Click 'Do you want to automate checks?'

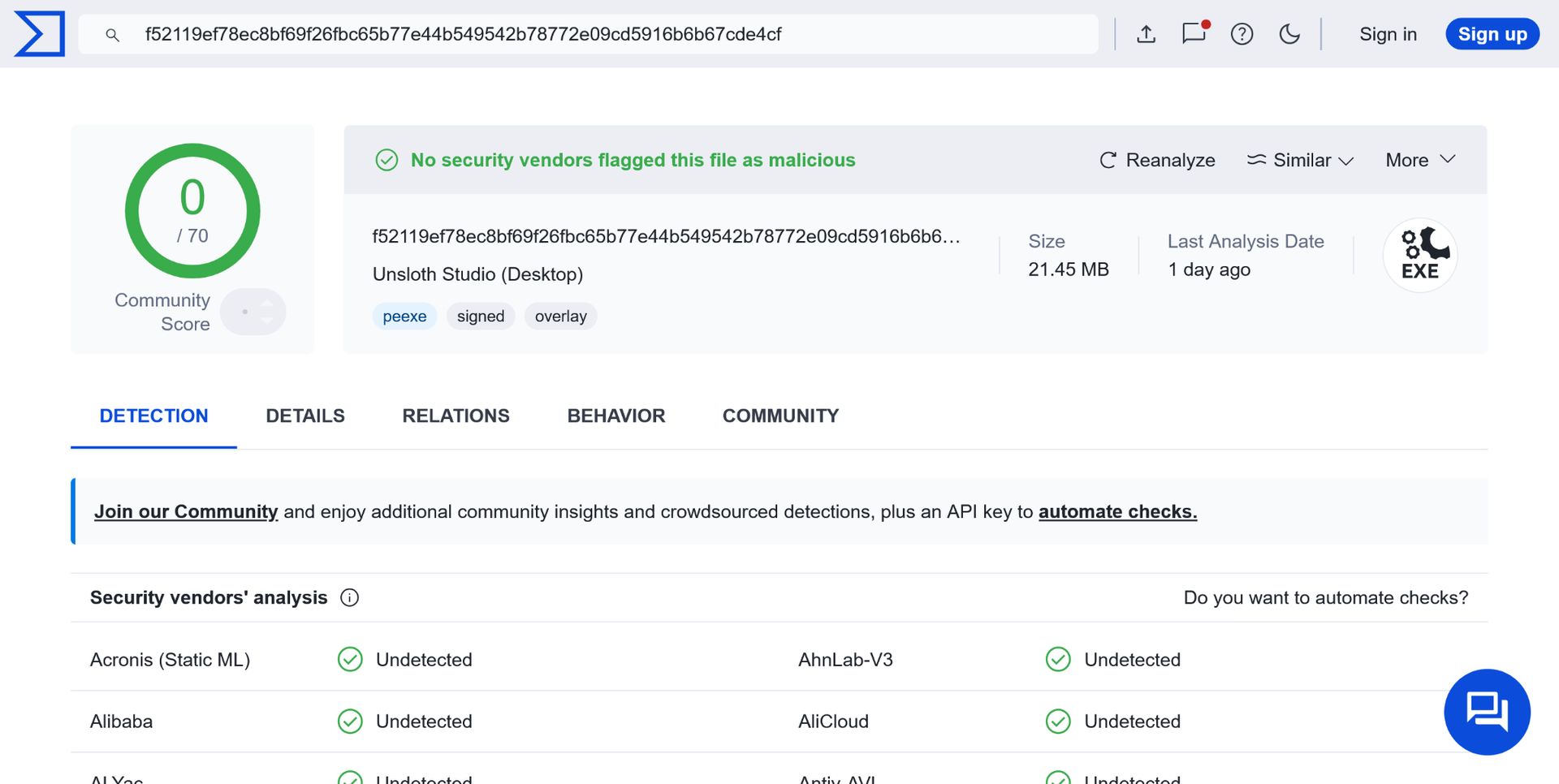point(1326,598)
